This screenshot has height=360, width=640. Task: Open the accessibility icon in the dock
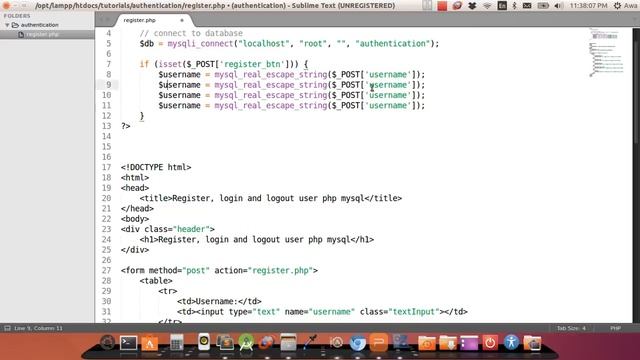click(511, 342)
